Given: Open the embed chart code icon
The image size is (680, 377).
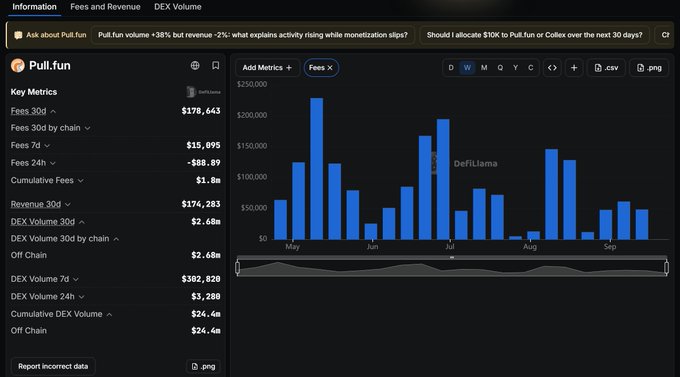Looking at the screenshot, I should (x=552, y=68).
